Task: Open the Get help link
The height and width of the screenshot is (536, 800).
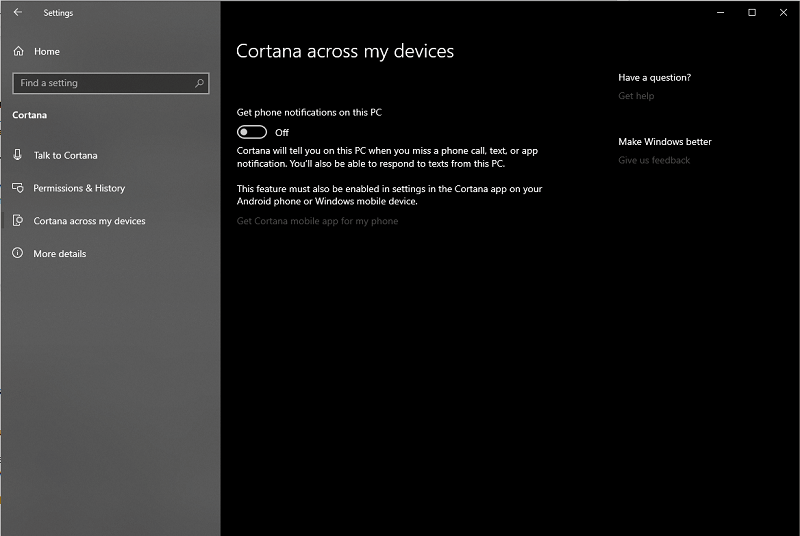Action: click(636, 96)
